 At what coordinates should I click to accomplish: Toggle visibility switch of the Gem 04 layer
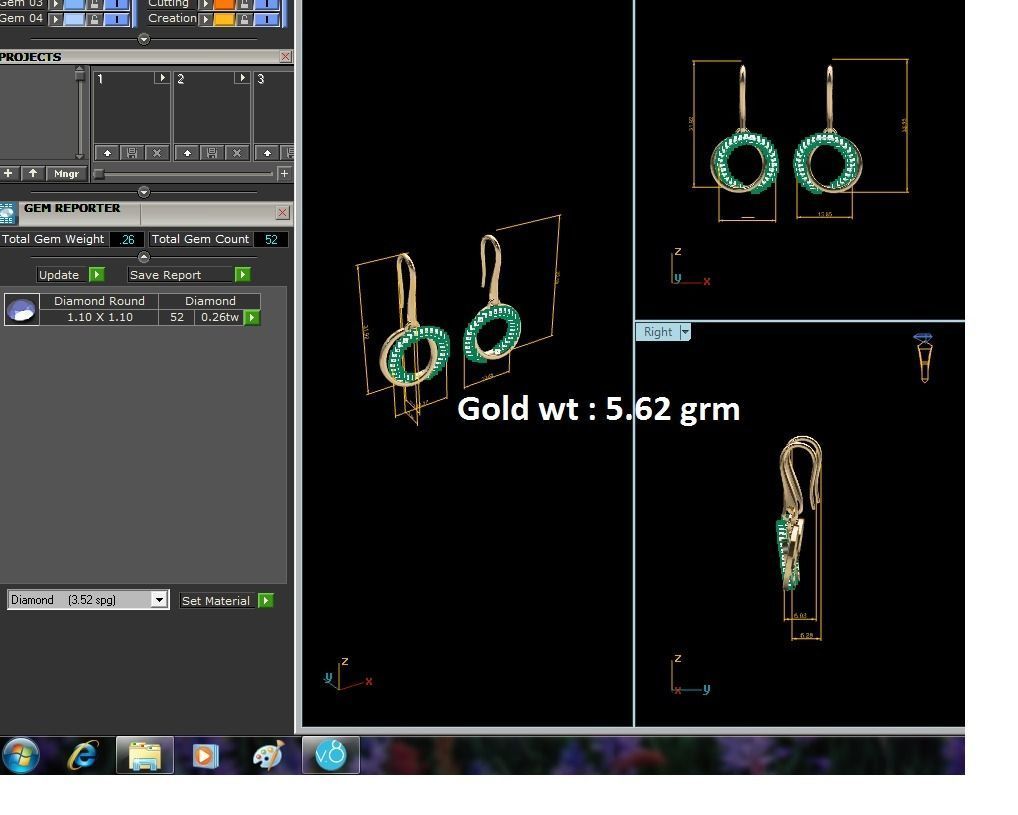pos(117,19)
